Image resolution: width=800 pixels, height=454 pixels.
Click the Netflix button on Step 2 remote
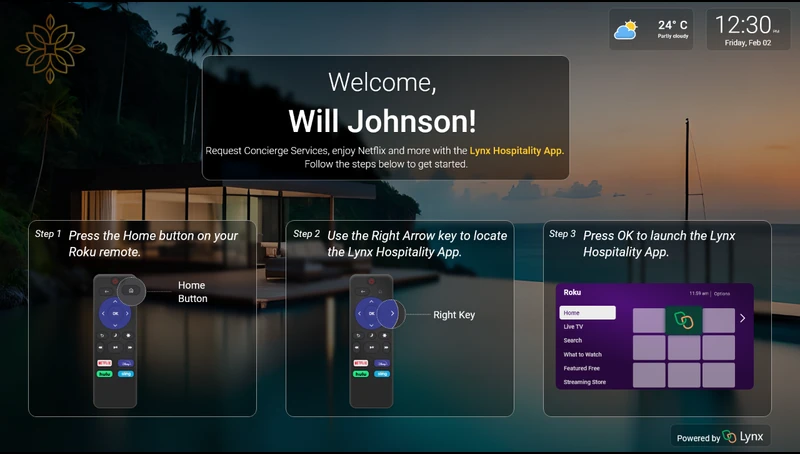361,363
